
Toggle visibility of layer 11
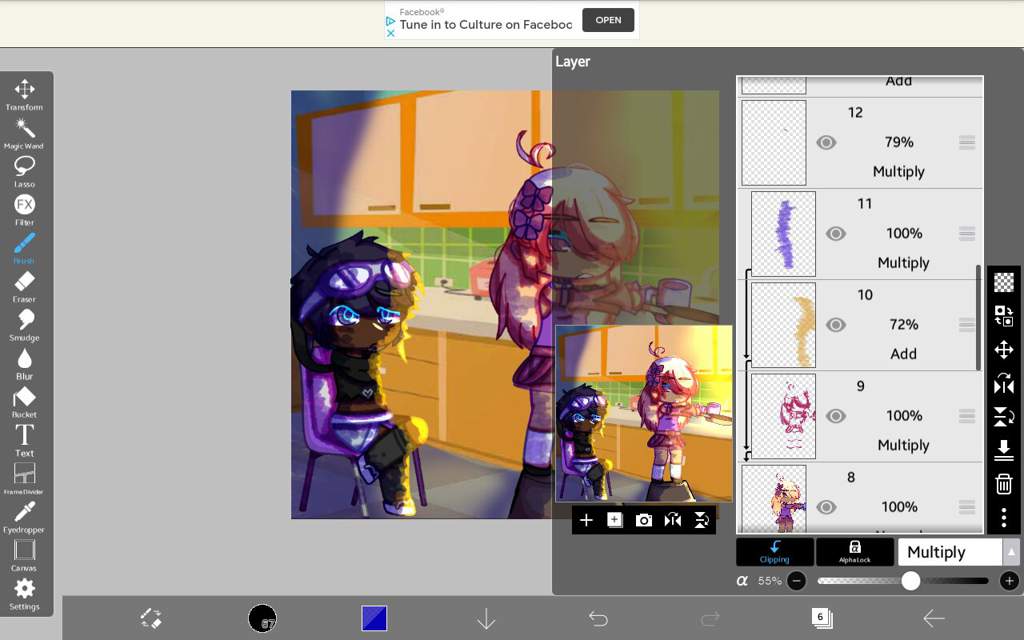pyautogui.click(x=835, y=234)
